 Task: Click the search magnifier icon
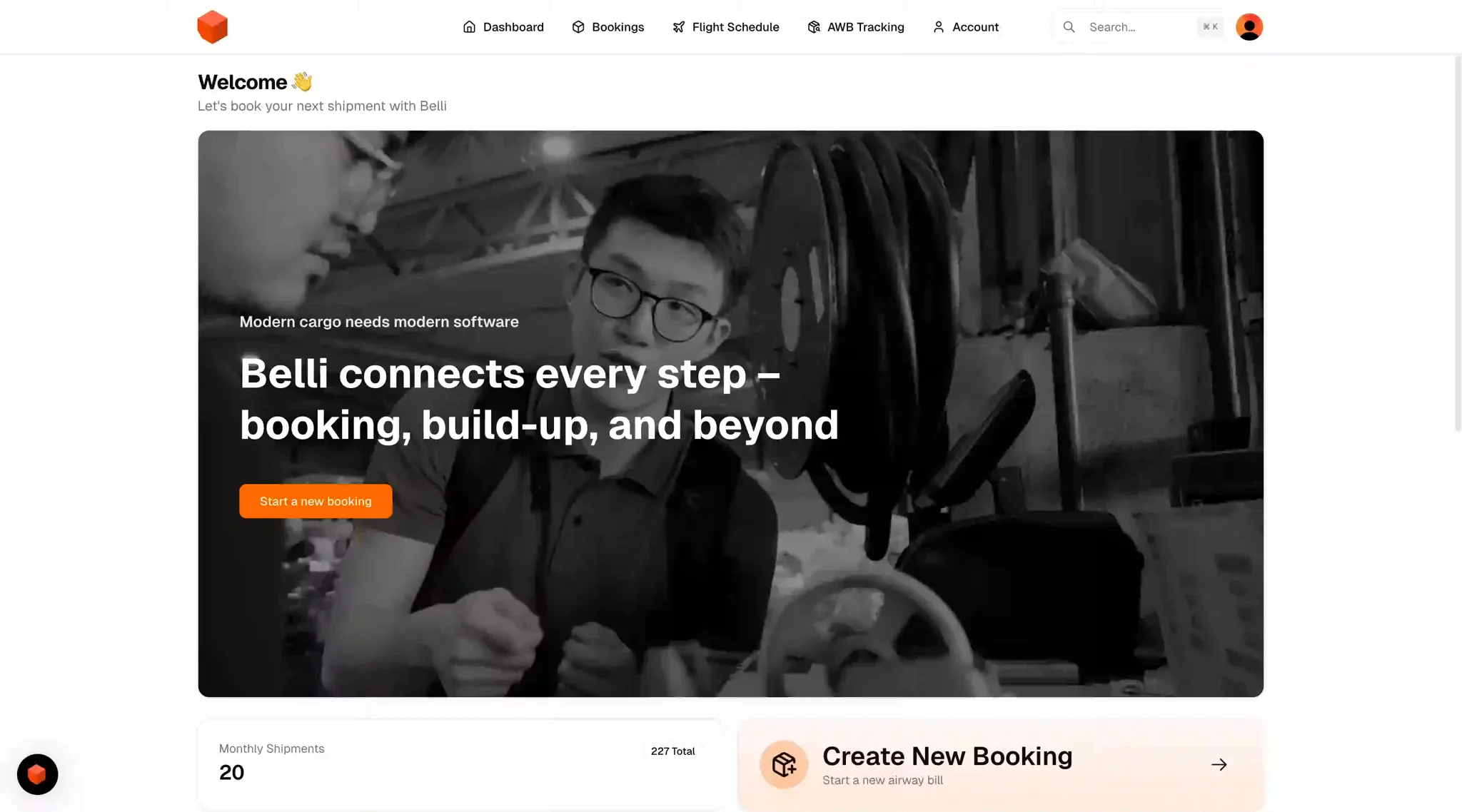[x=1069, y=27]
